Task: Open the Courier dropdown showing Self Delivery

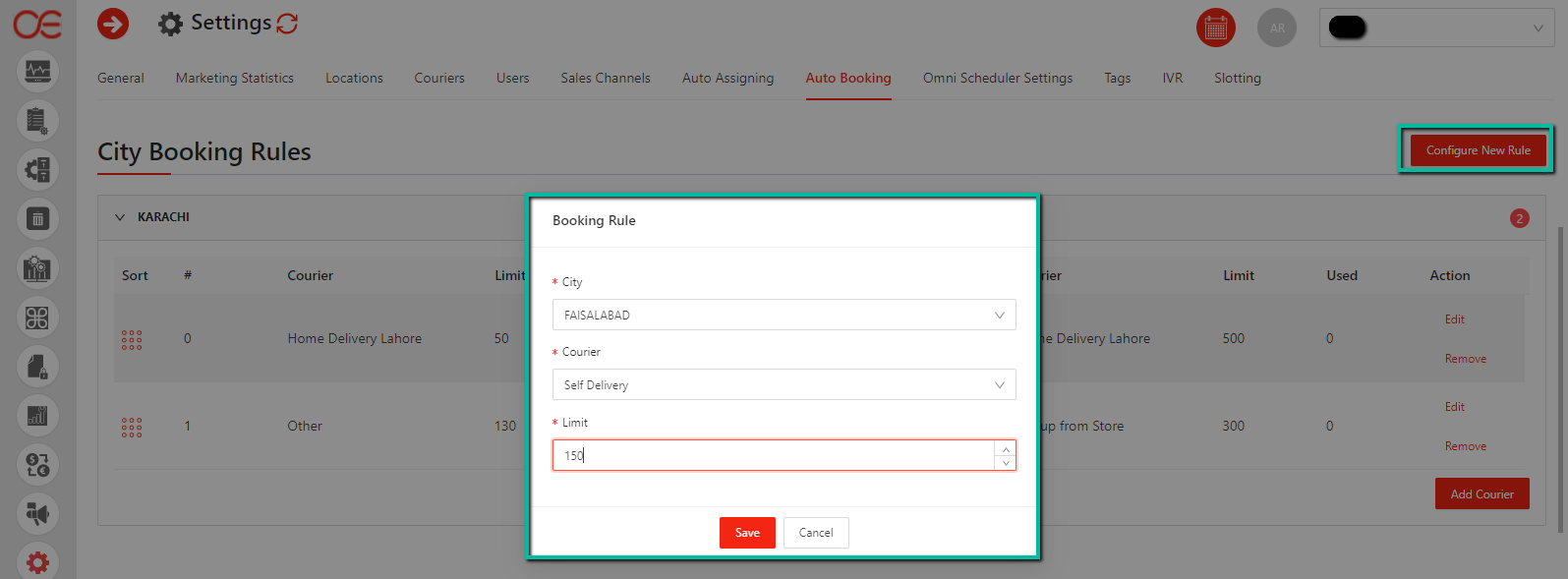Action: (784, 385)
